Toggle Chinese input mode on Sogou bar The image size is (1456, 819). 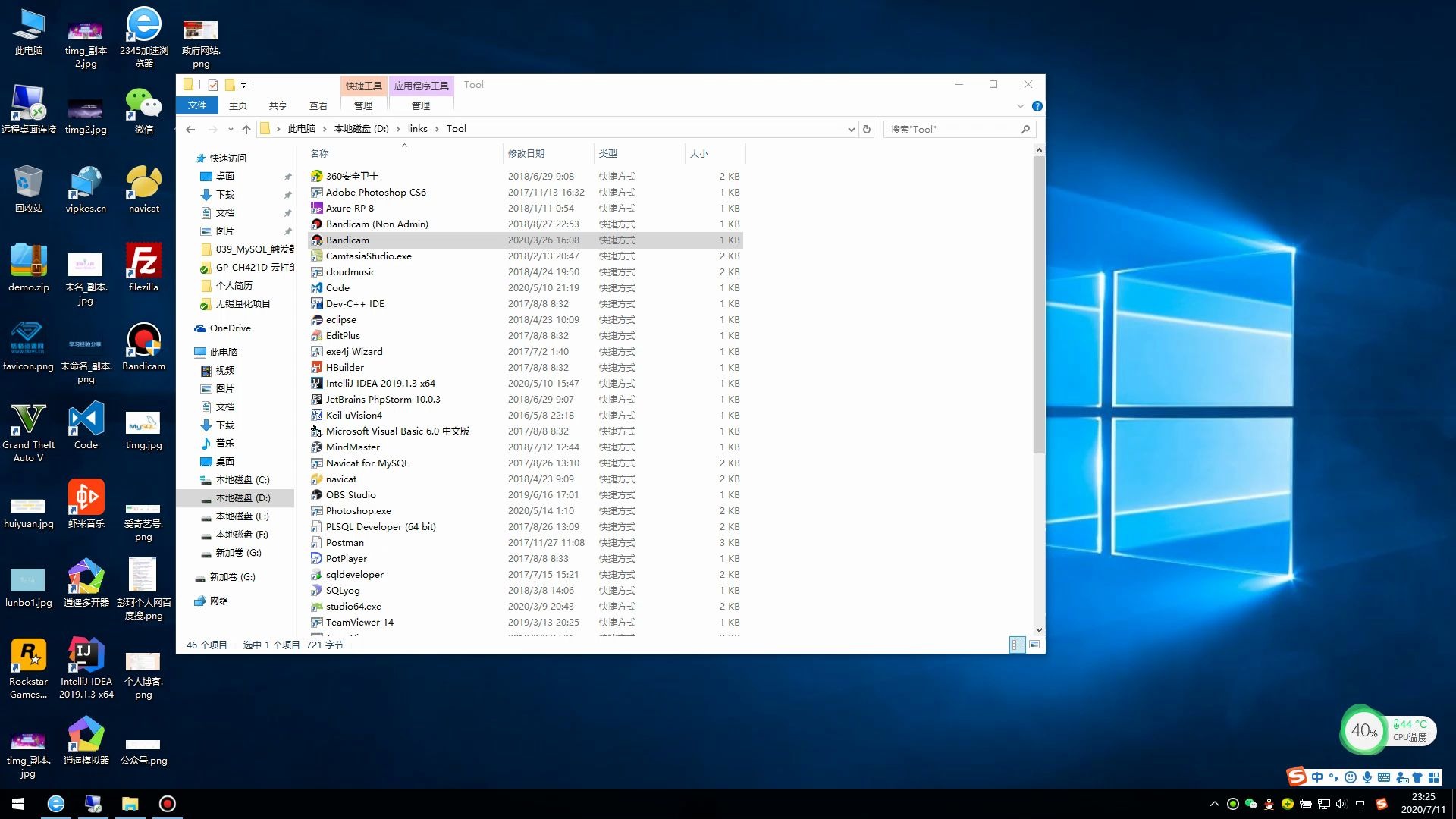coord(1317,777)
